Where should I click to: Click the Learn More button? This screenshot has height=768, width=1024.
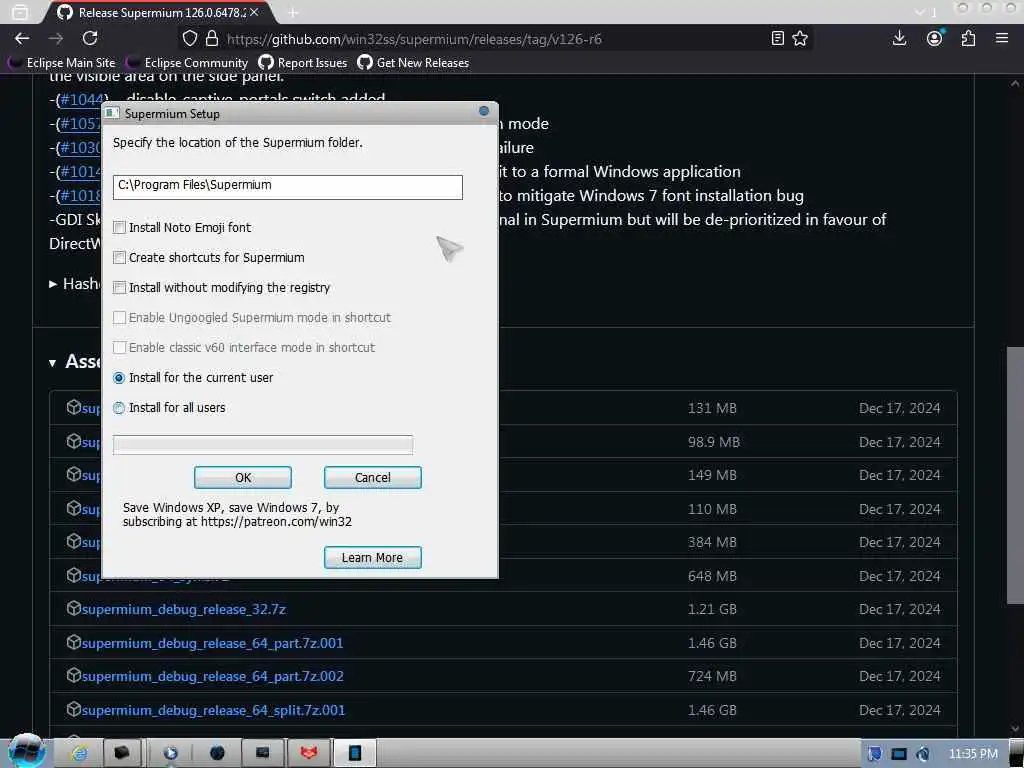click(x=373, y=558)
